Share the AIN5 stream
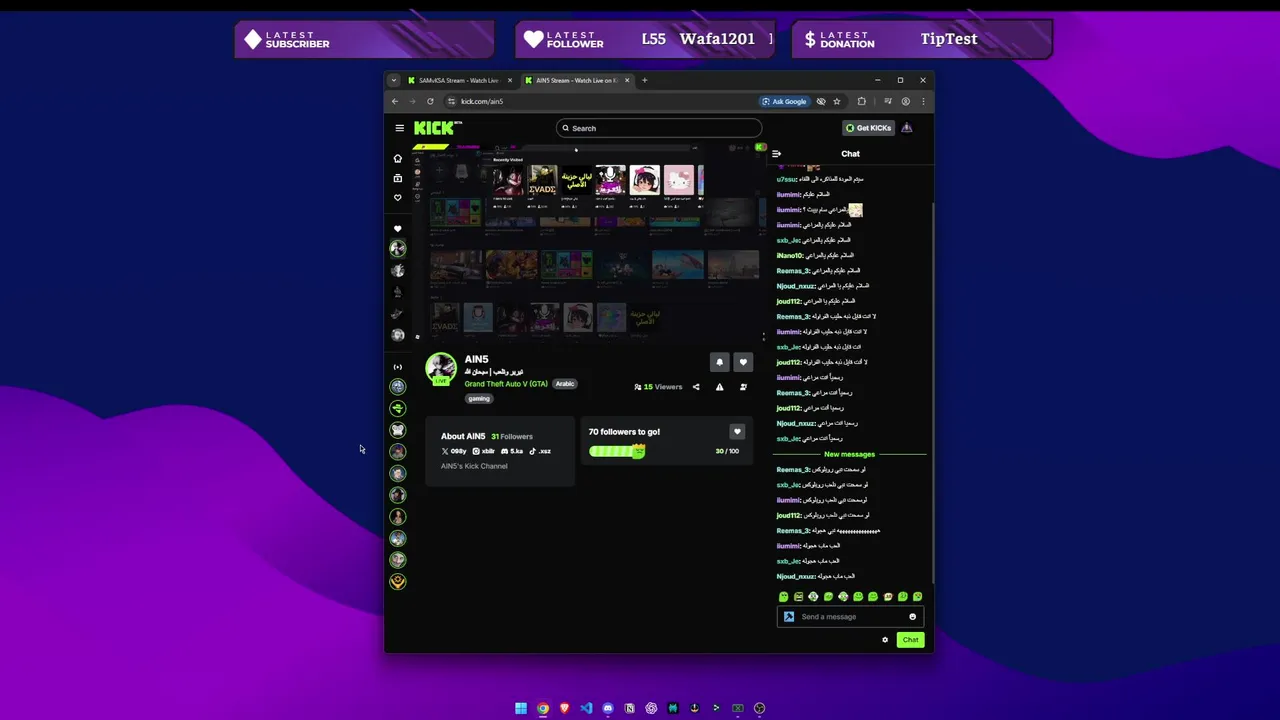Viewport: 1280px width, 720px height. coord(696,387)
